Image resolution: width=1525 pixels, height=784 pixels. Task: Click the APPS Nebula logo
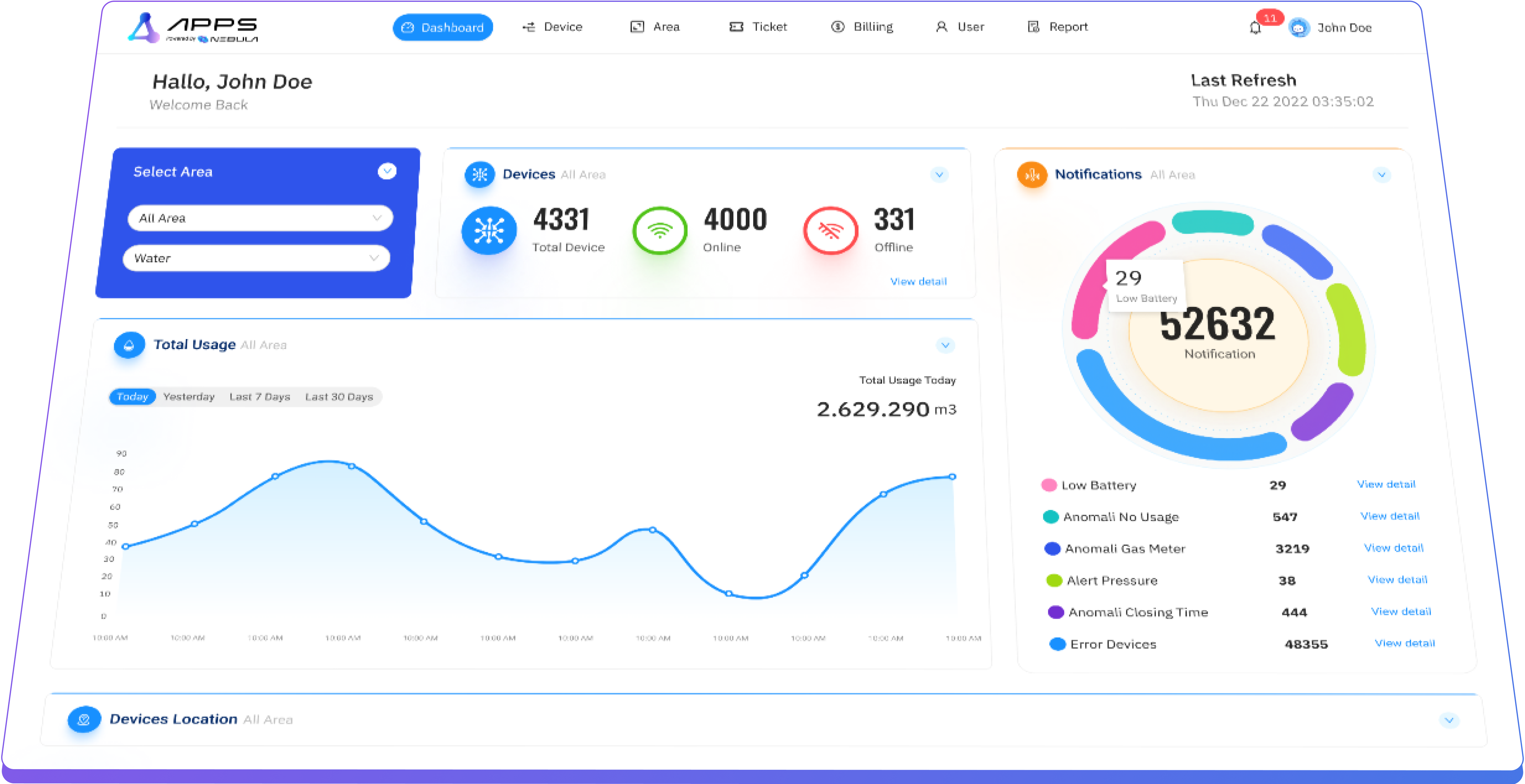193,28
